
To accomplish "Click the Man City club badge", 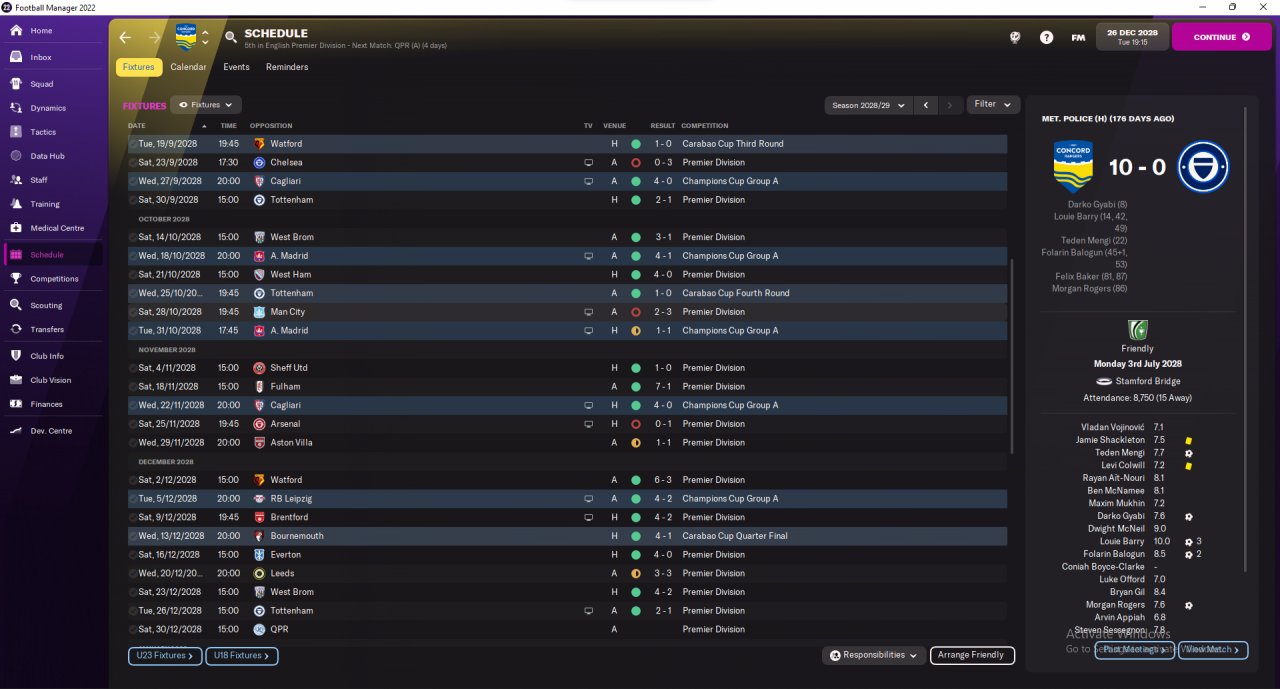I will tap(259, 312).
